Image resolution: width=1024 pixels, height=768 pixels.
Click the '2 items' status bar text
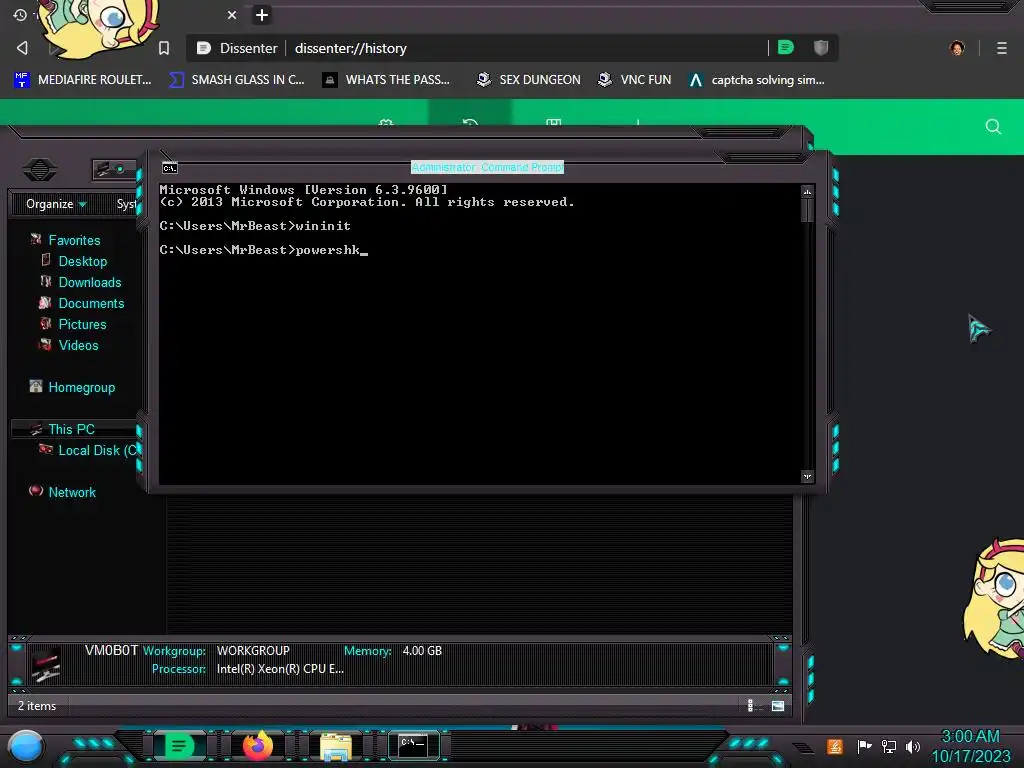click(37, 706)
